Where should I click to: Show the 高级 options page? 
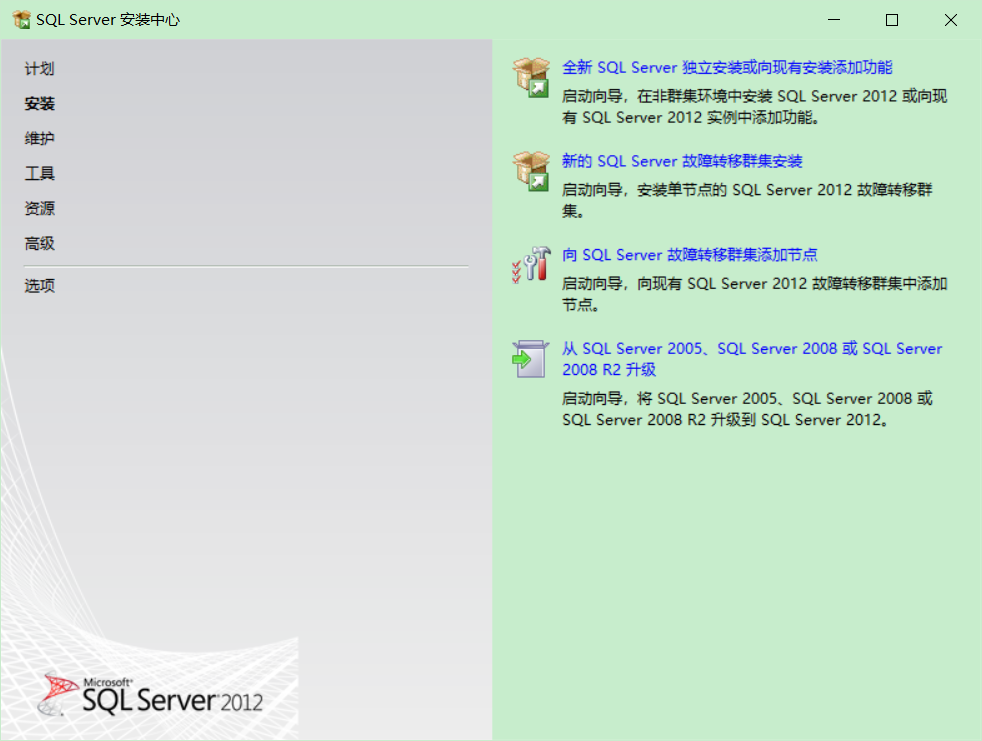[39, 244]
